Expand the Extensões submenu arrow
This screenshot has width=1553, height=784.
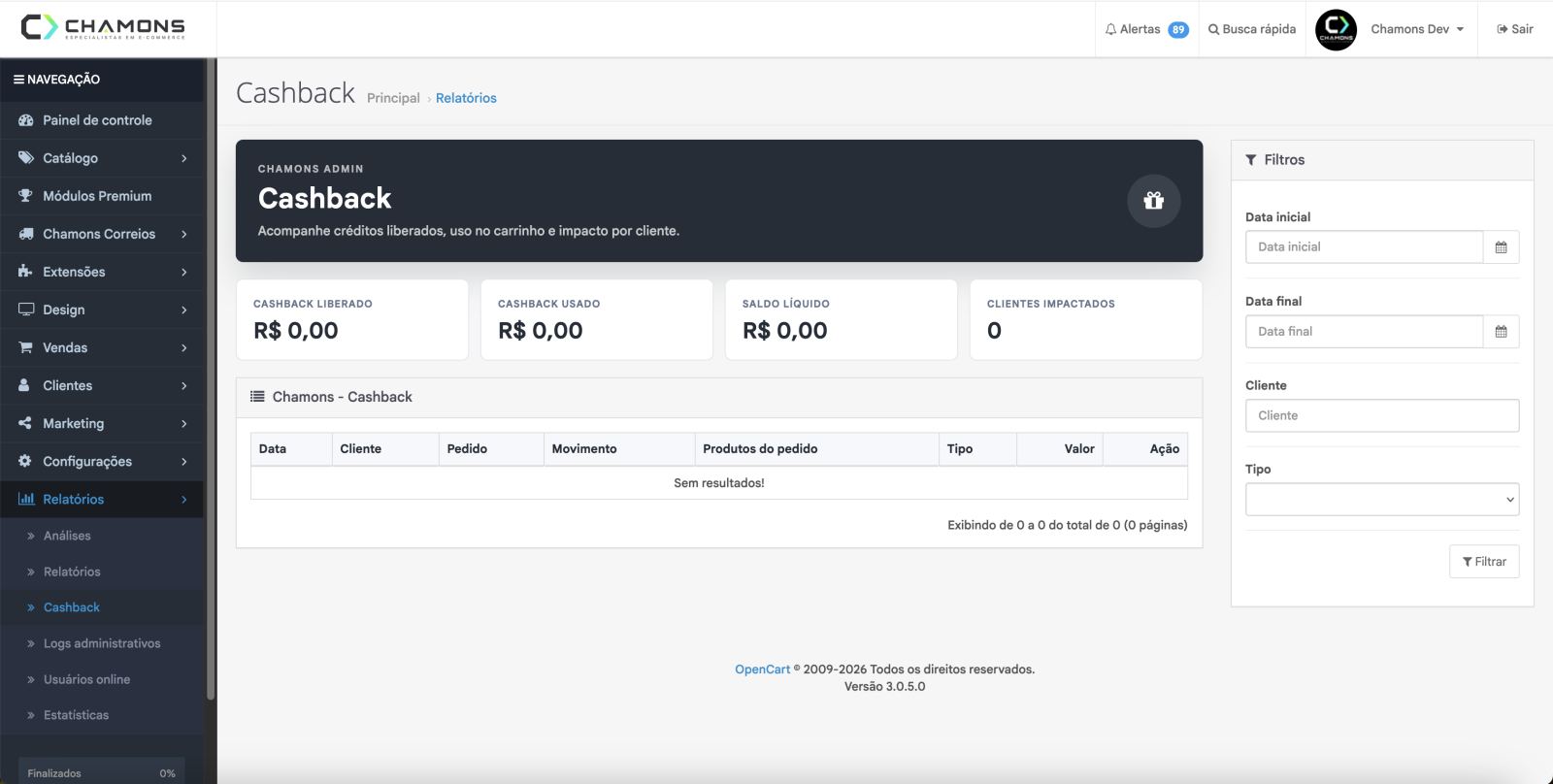coord(183,272)
